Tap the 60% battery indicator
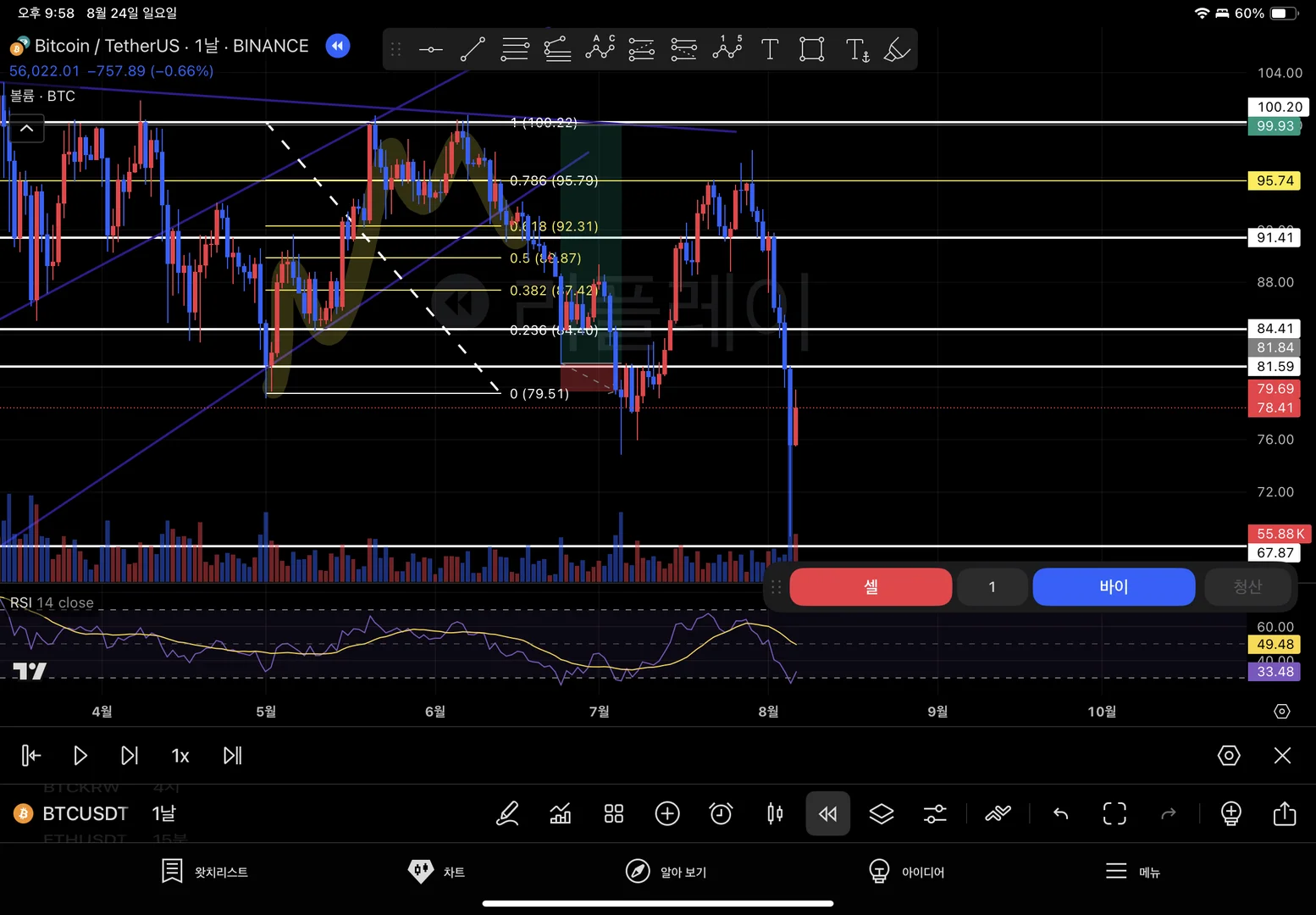 (1266, 14)
